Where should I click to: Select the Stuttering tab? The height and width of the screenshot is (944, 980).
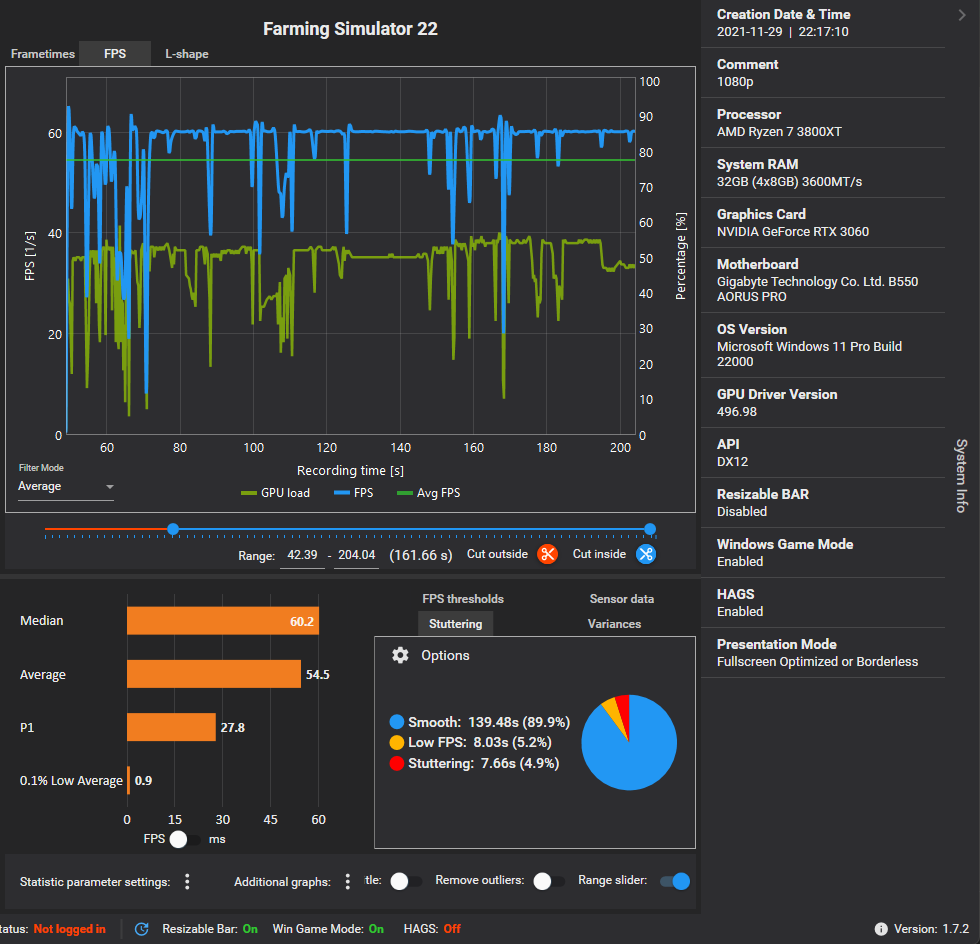pos(456,624)
